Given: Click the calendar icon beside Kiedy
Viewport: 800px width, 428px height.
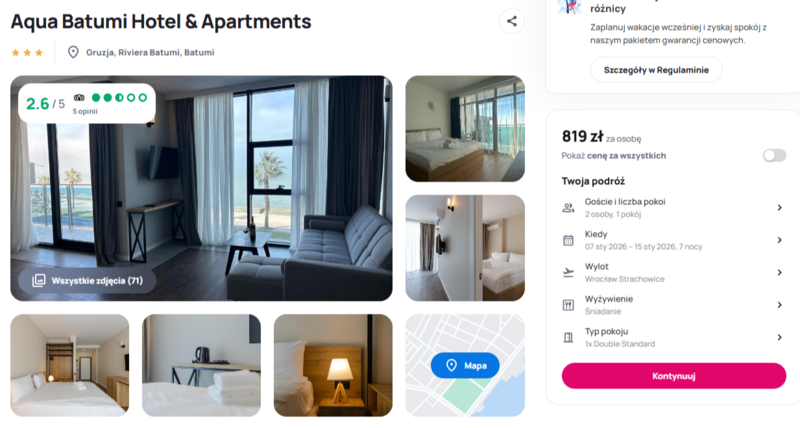Looking at the screenshot, I should [x=568, y=240].
